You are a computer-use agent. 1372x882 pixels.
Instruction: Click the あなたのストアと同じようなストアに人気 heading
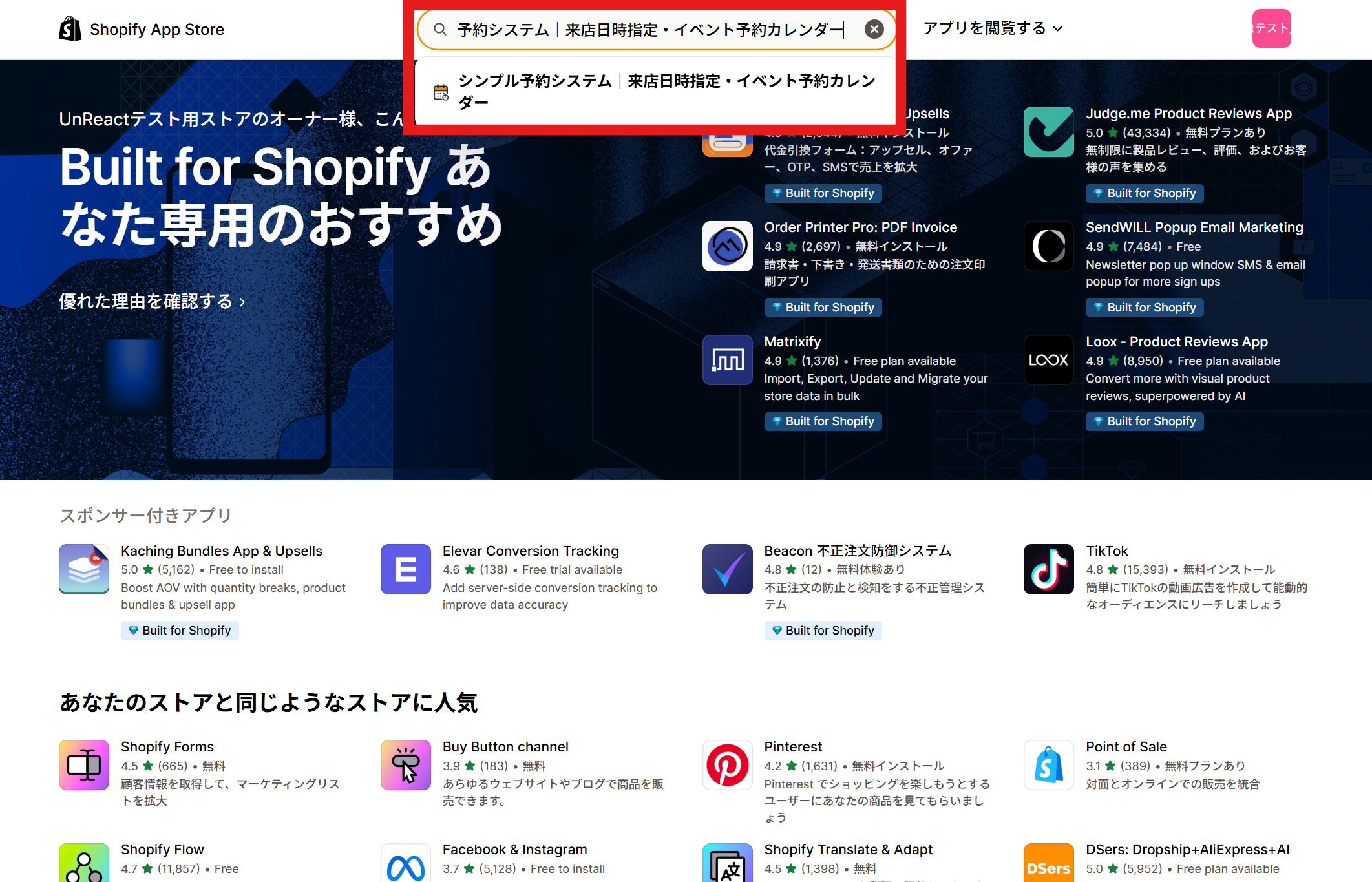pyautogui.click(x=269, y=702)
